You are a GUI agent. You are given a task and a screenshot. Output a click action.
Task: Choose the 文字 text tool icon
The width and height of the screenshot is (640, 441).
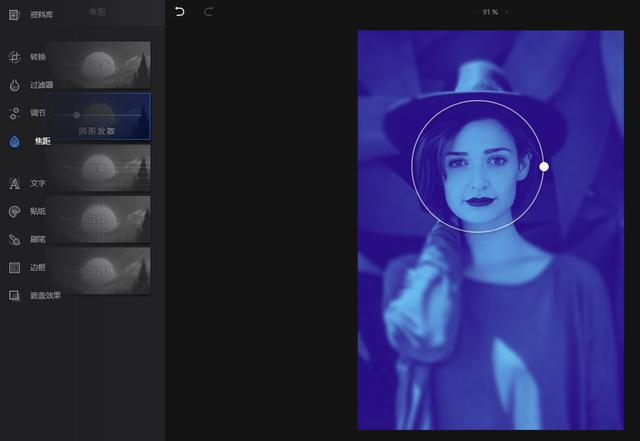tap(14, 183)
